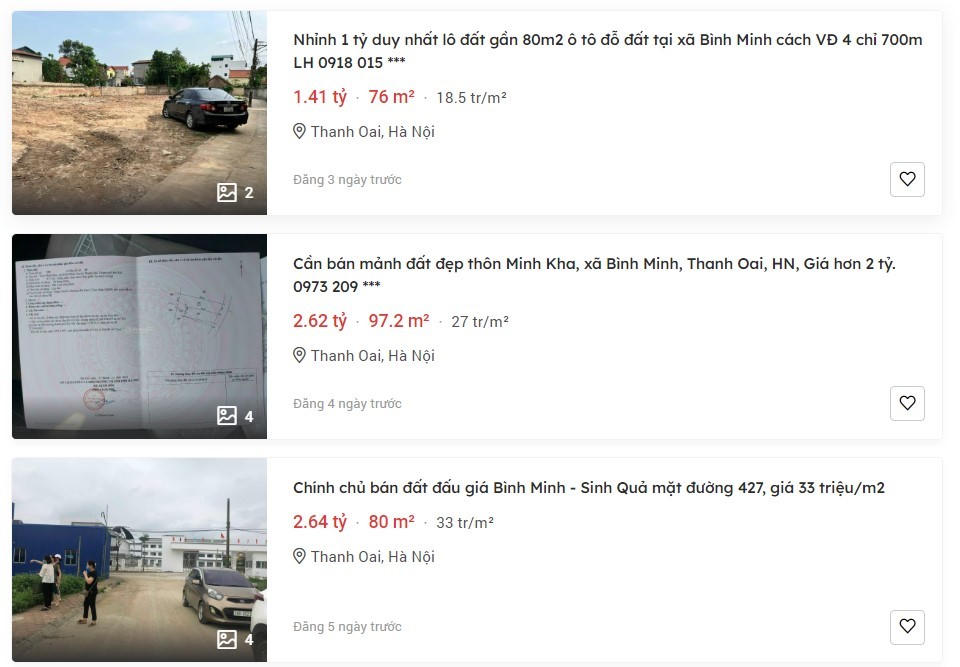The width and height of the screenshot is (960, 667).
Task: Click location pin icon of third listing
Action: click(x=299, y=556)
